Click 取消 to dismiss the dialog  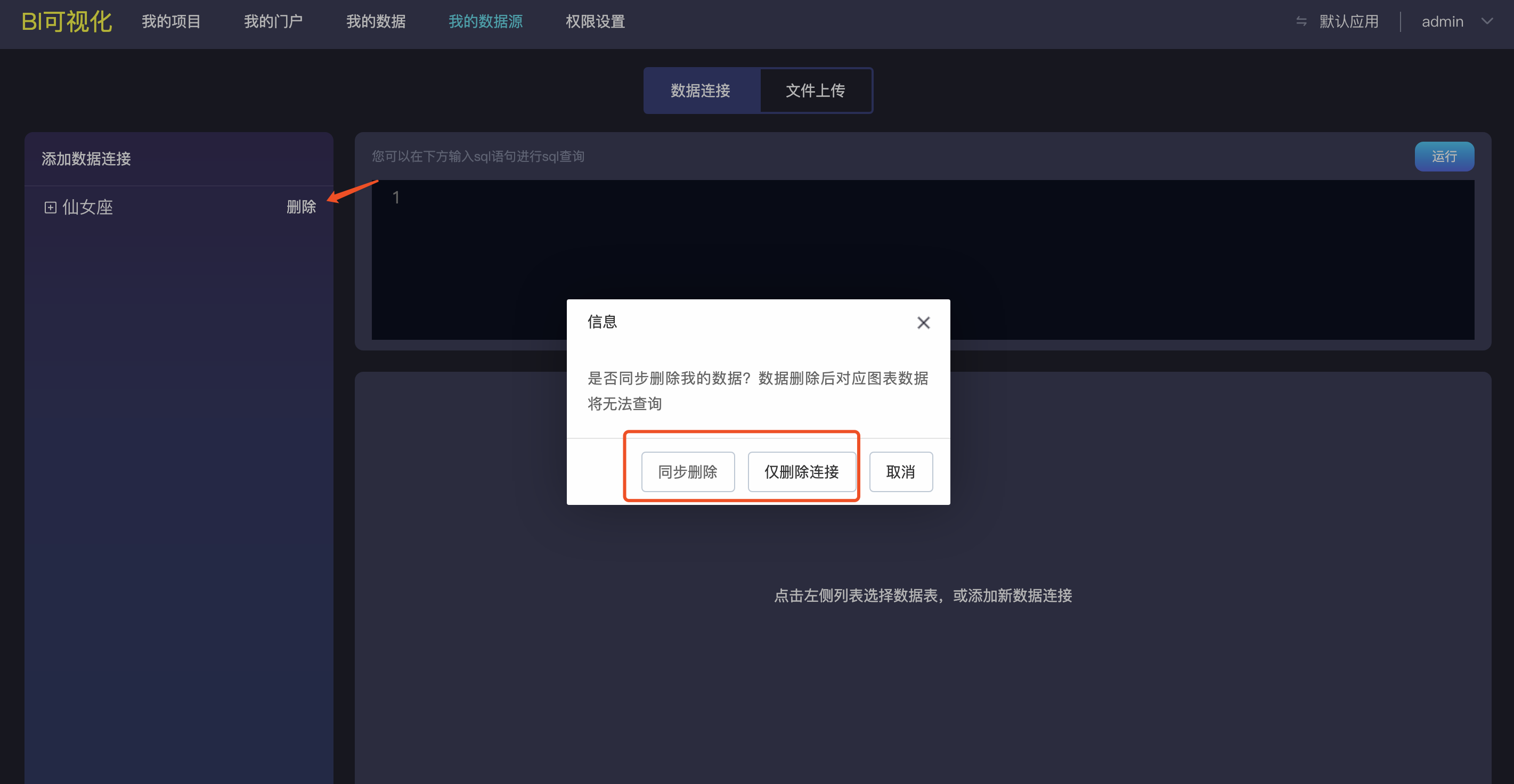[x=900, y=471]
